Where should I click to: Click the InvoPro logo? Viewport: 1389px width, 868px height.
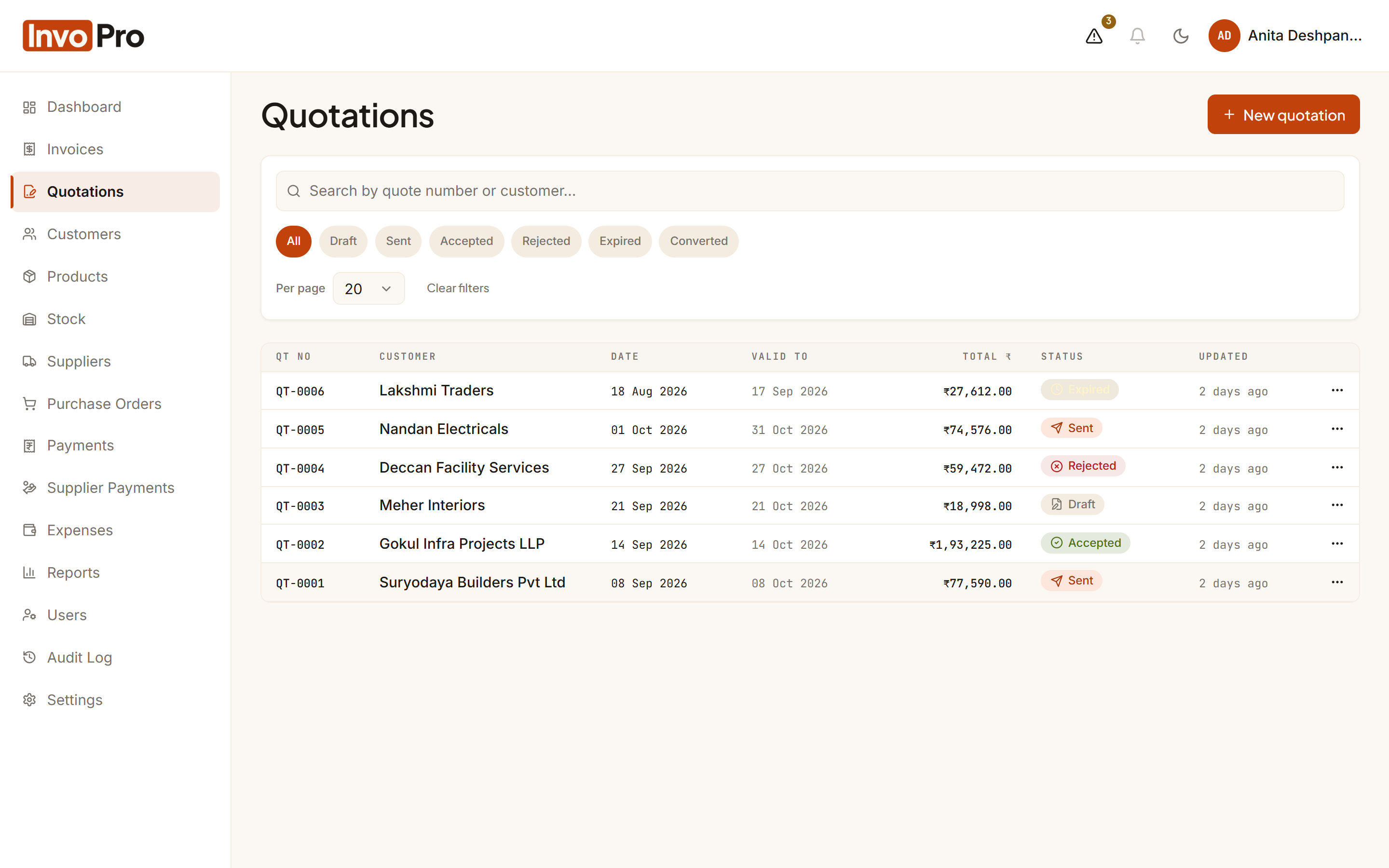pyautogui.click(x=83, y=36)
